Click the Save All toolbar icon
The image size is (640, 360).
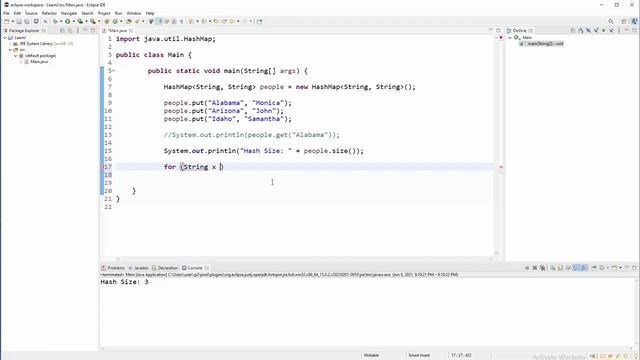[27, 21]
